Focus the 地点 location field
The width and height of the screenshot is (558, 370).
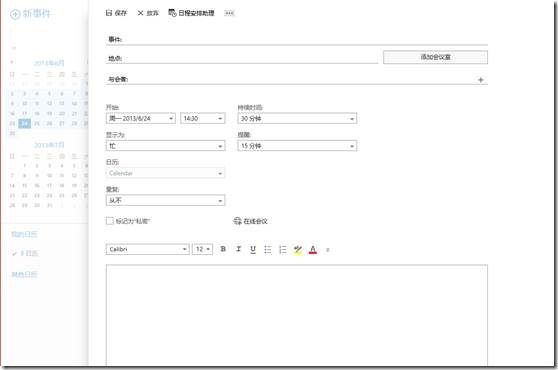click(x=242, y=58)
